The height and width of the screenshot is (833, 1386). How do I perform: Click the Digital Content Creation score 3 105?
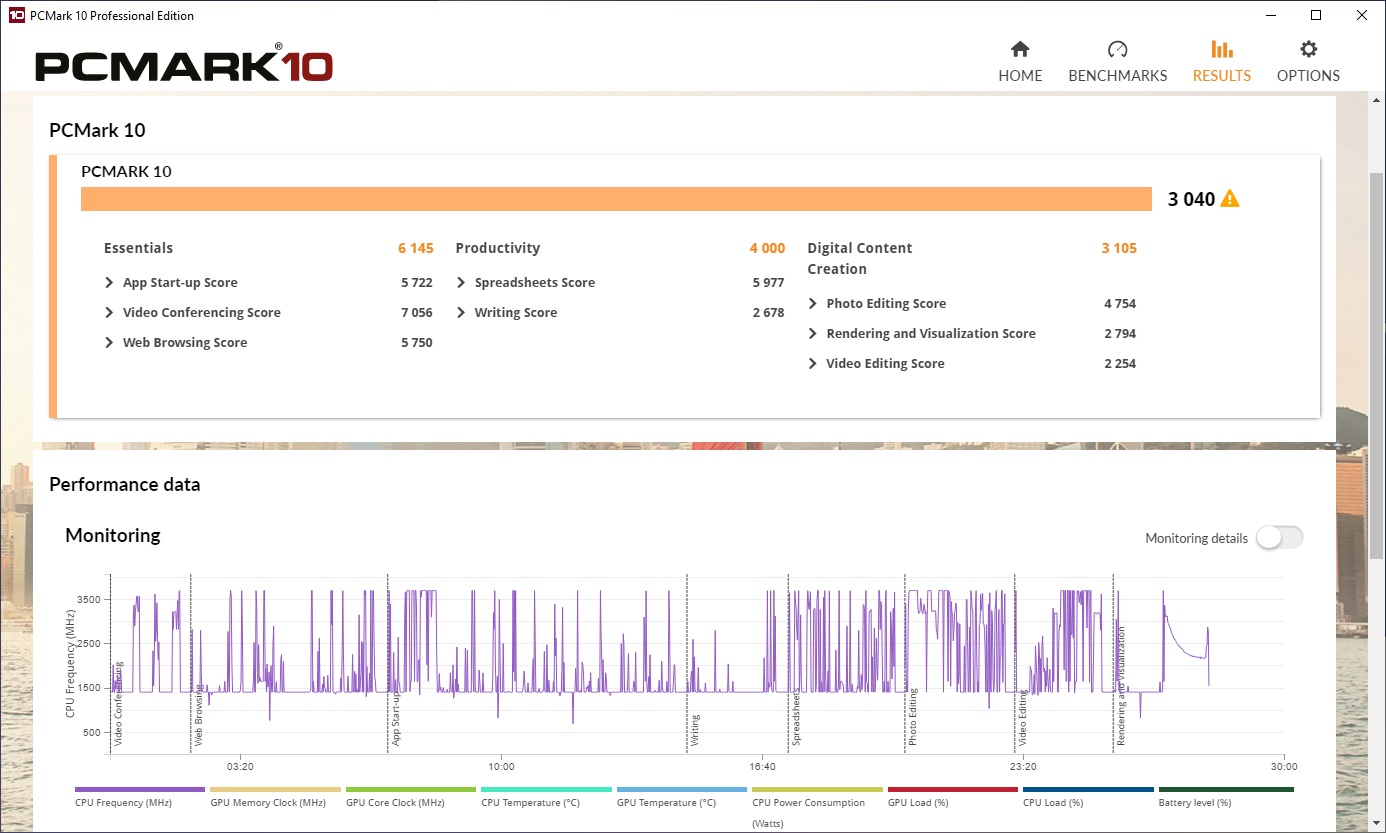(x=1119, y=249)
